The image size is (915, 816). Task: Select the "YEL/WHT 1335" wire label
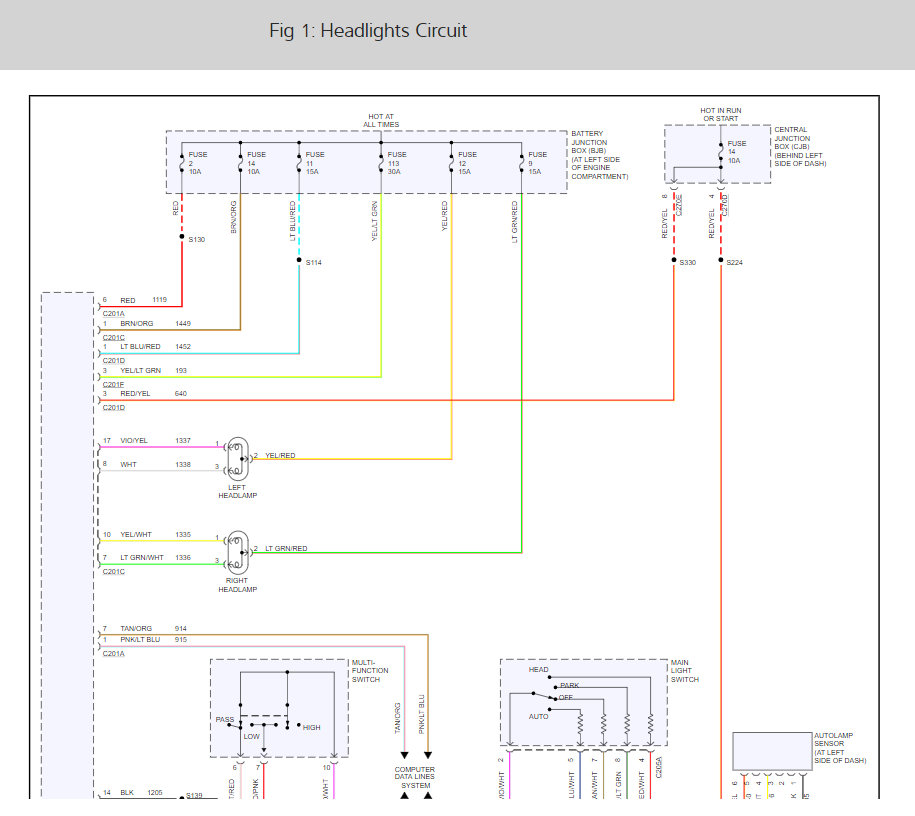pyautogui.click(x=155, y=535)
